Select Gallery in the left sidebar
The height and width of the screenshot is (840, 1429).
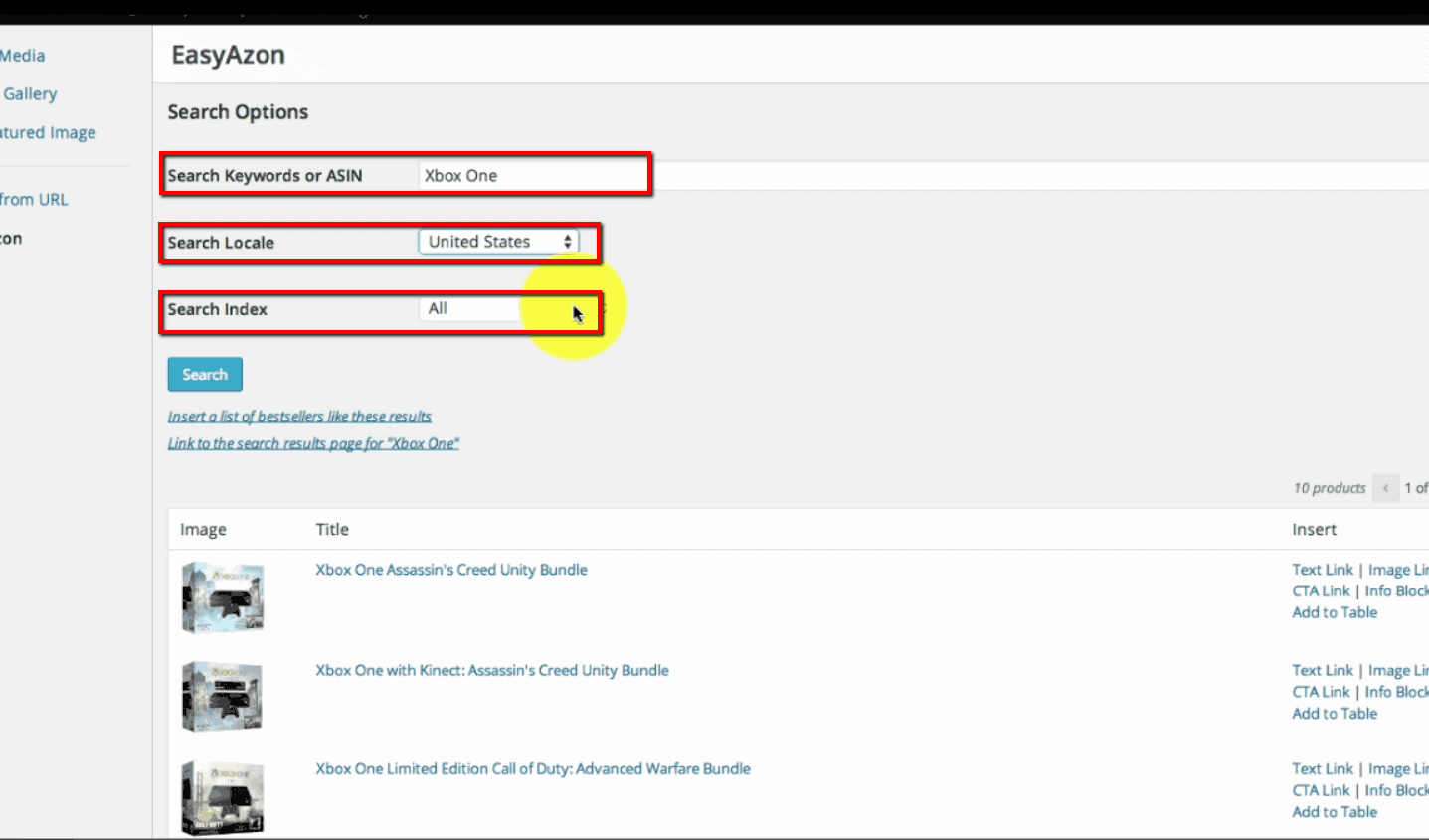[x=30, y=94]
